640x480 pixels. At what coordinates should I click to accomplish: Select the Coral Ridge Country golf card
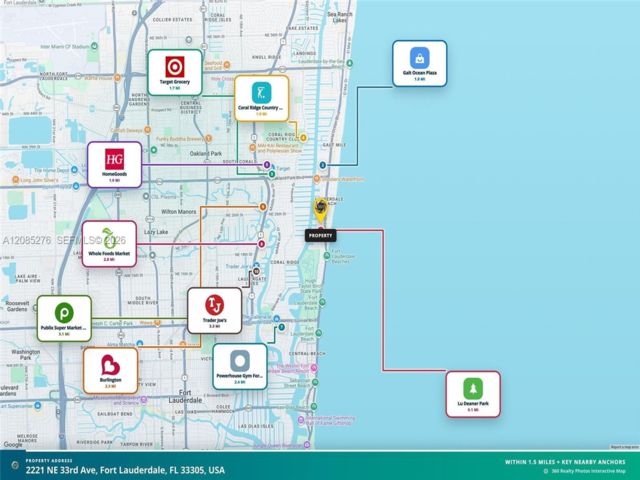tap(262, 98)
